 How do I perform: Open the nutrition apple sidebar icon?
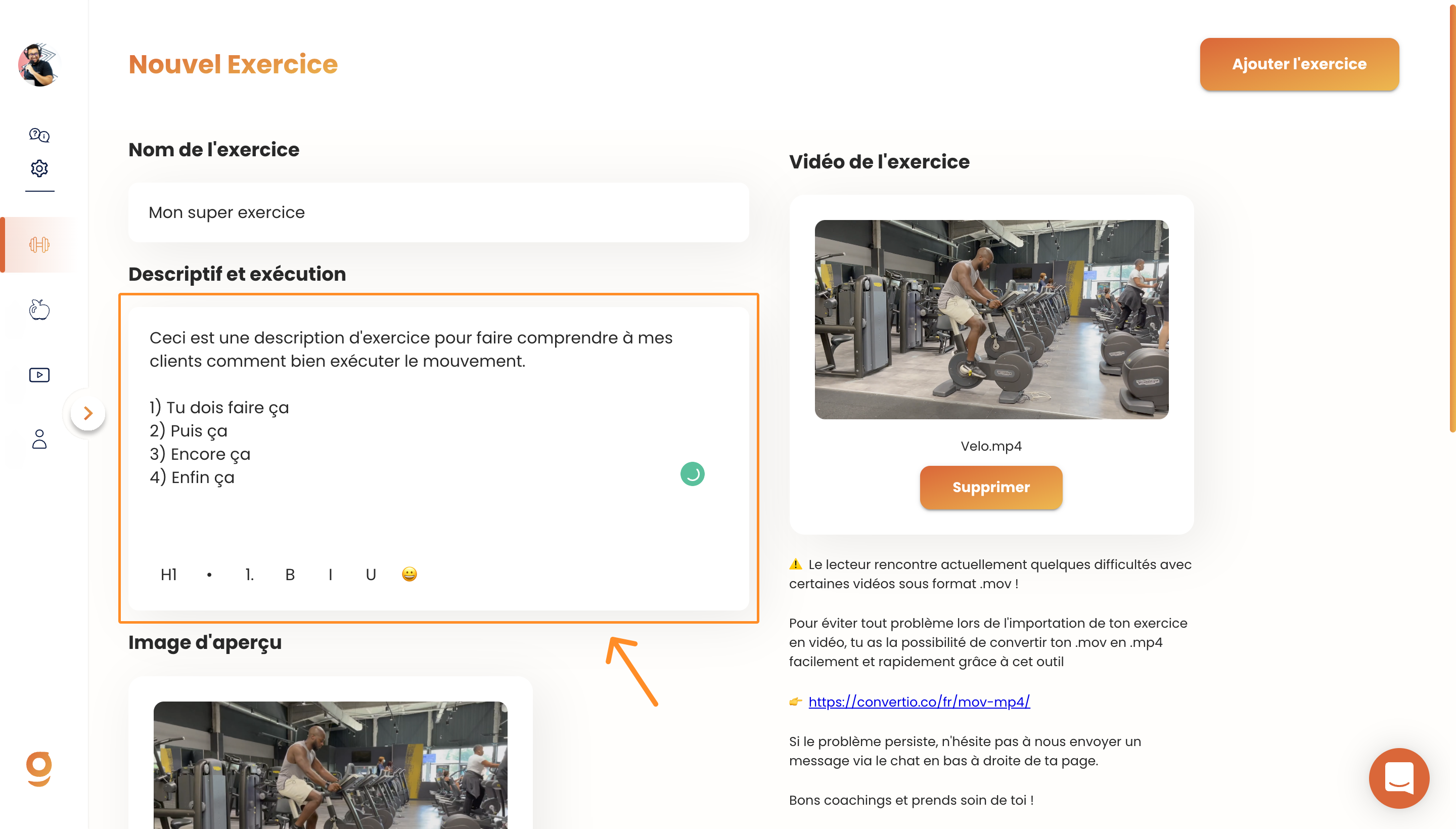[39, 310]
